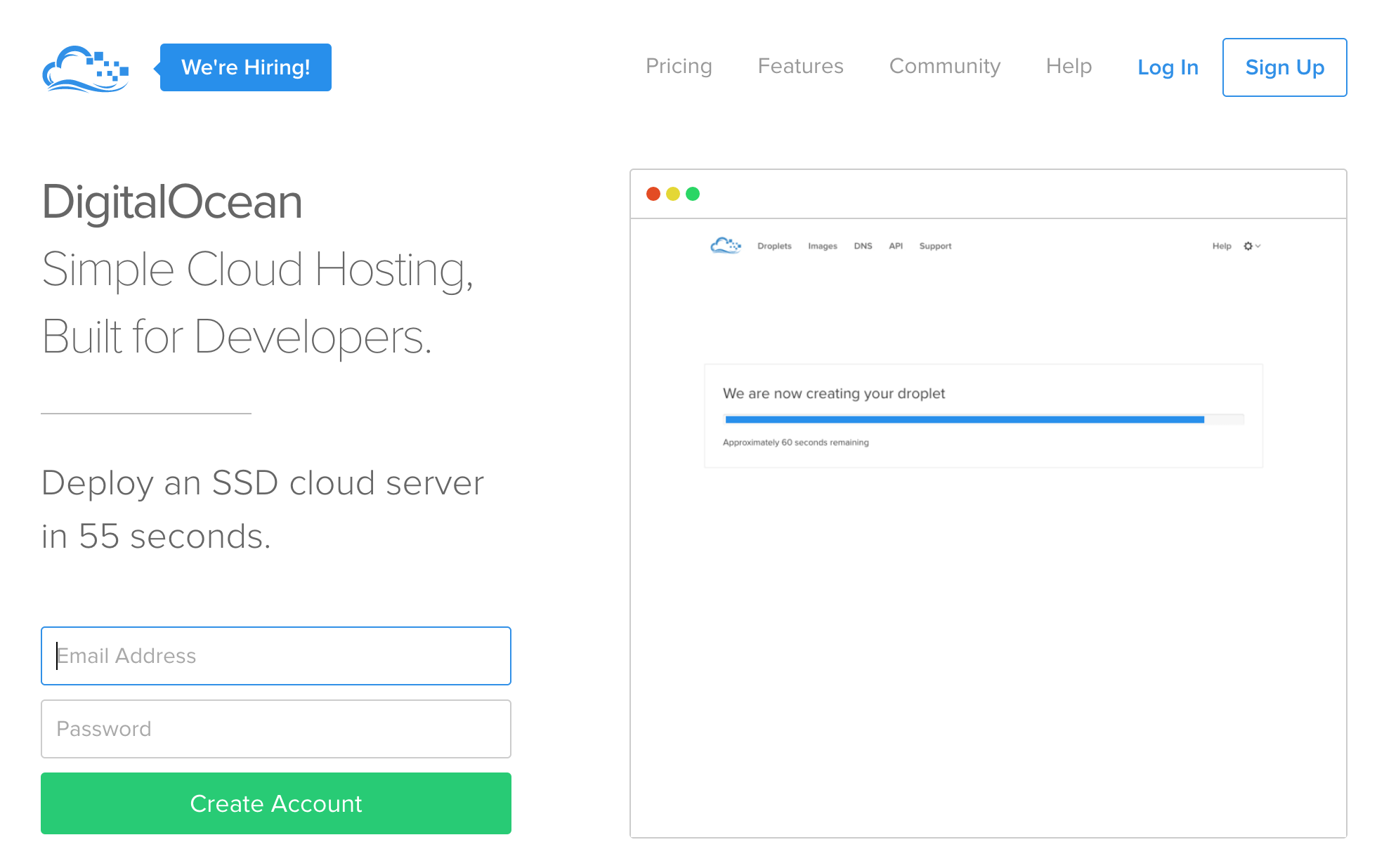Viewport: 1377px width, 868px height.
Task: Click the yellow dot in the mock window
Action: click(673, 194)
